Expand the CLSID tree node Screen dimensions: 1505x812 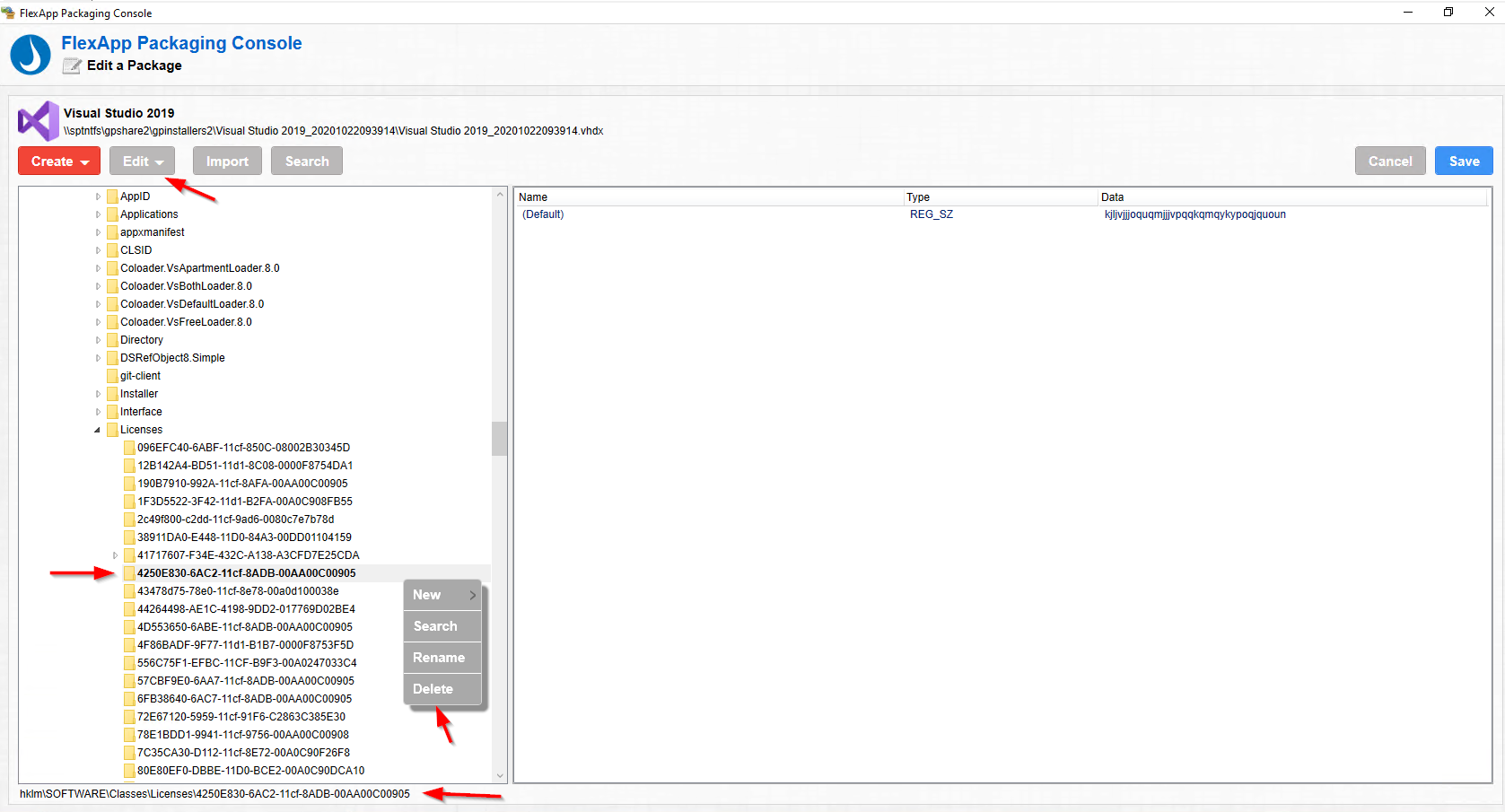98,250
